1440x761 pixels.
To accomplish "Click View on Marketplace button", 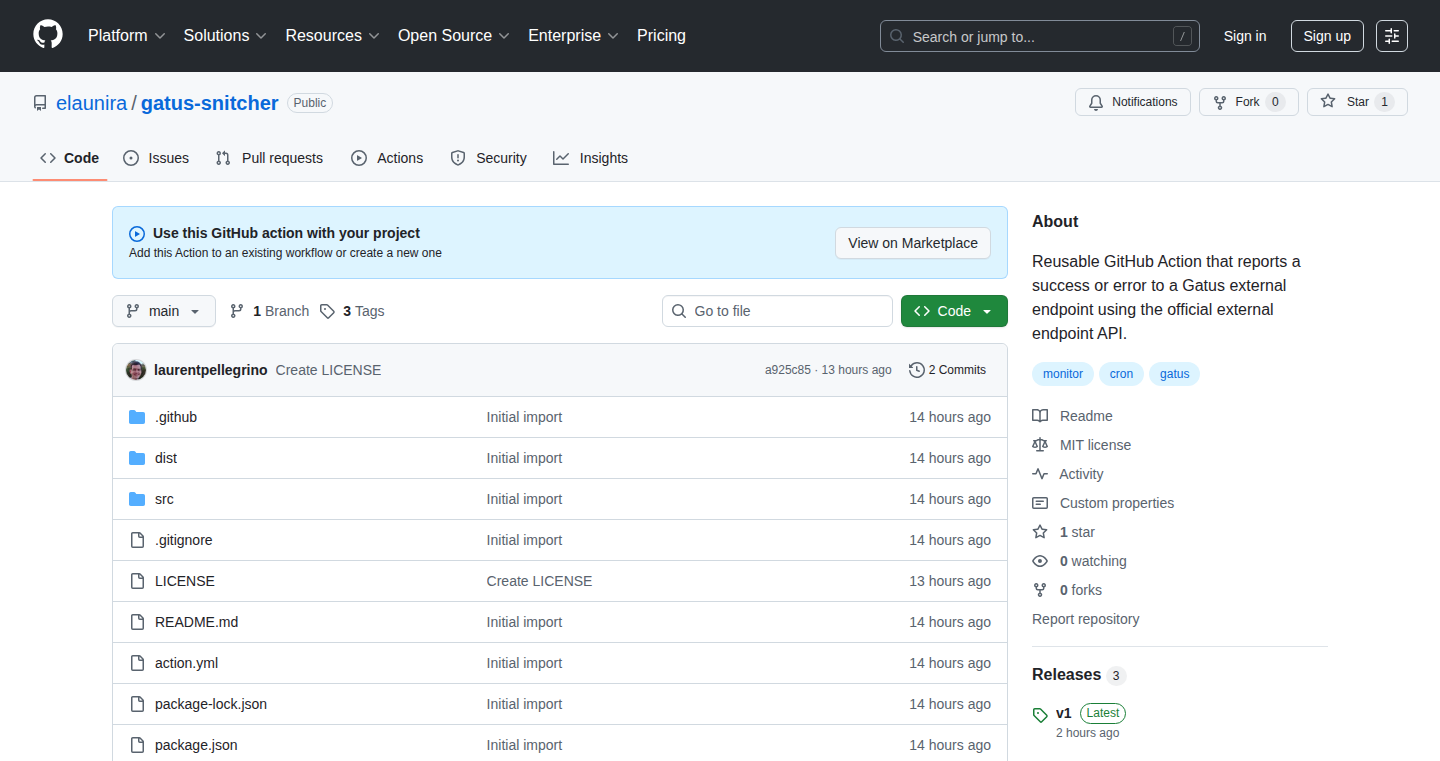I will [x=913, y=243].
